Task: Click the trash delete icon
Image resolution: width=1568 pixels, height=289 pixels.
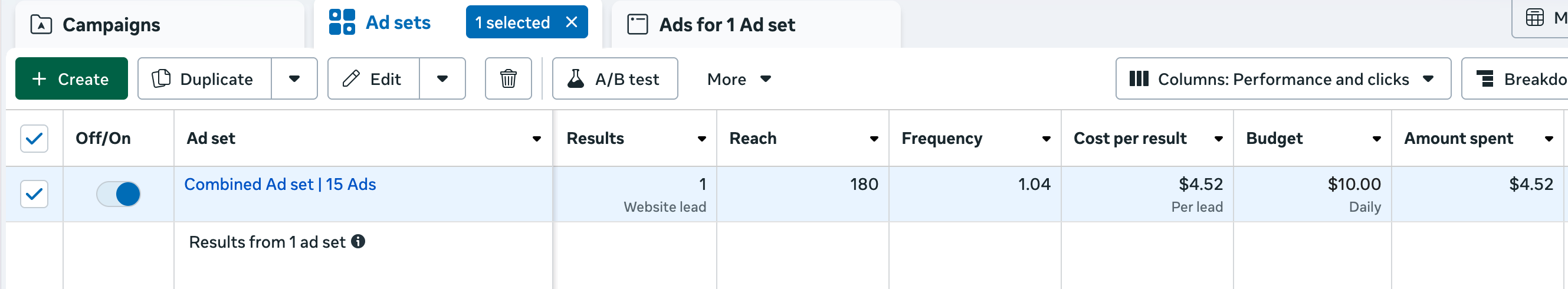Action: [x=508, y=78]
